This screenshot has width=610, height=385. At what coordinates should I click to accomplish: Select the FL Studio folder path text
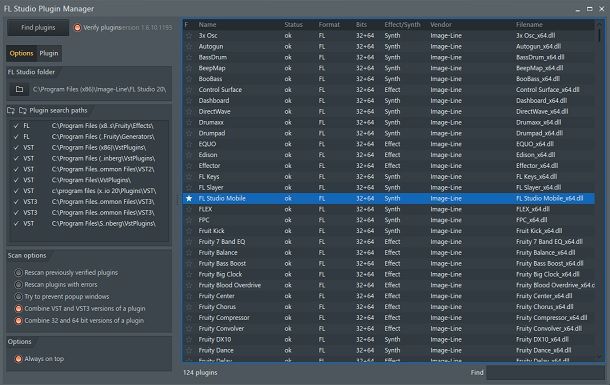(x=99, y=89)
